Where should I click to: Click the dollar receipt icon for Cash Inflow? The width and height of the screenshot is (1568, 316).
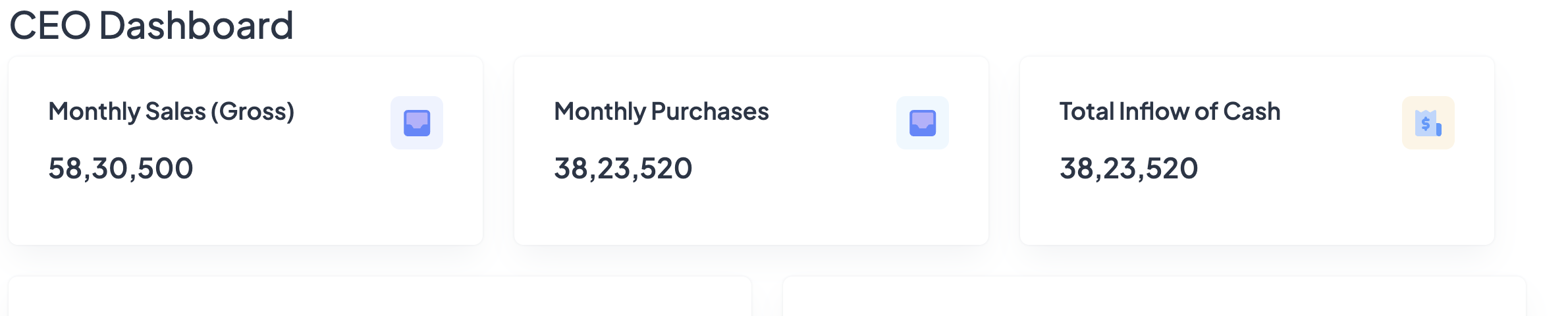click(1428, 123)
